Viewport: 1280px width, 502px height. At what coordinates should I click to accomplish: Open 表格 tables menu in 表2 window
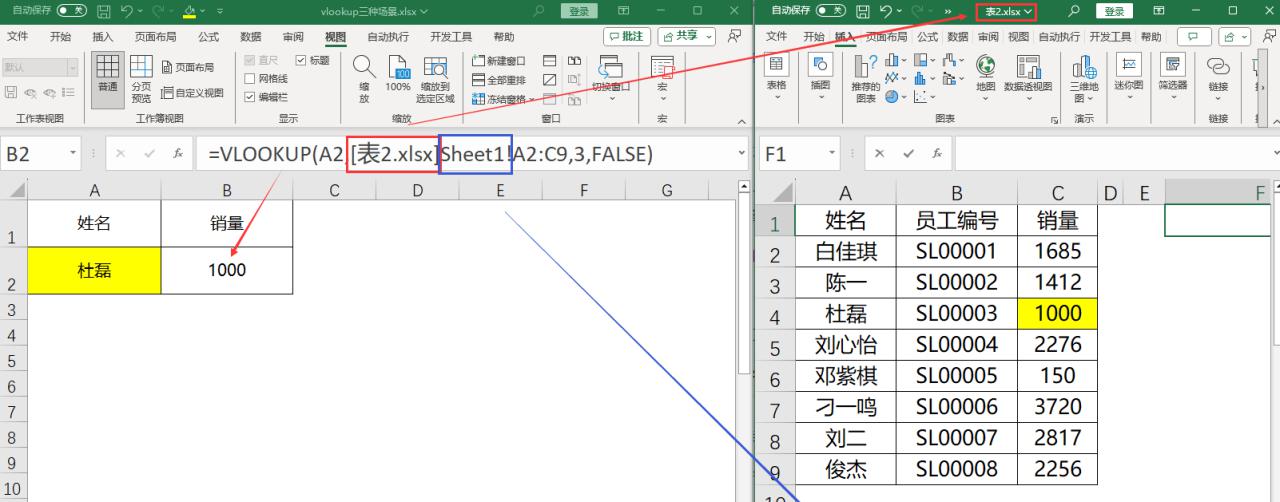click(776, 74)
